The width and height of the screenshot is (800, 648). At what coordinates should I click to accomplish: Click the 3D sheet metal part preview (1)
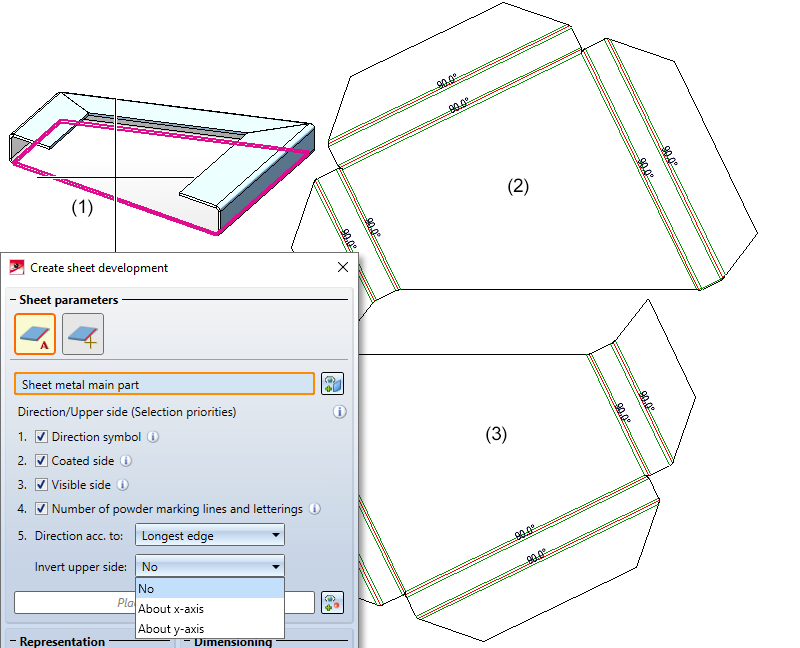pyautogui.click(x=162, y=163)
